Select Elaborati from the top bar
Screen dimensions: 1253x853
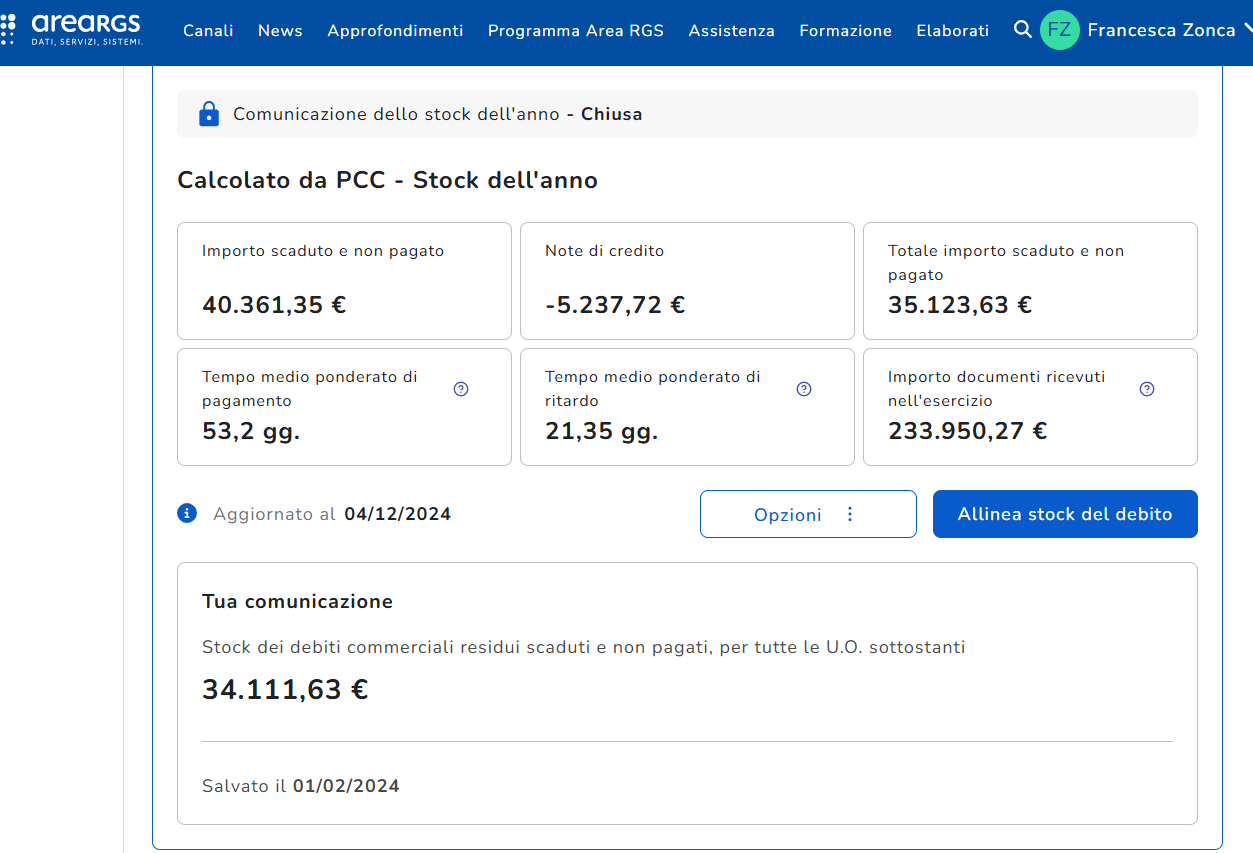point(952,31)
